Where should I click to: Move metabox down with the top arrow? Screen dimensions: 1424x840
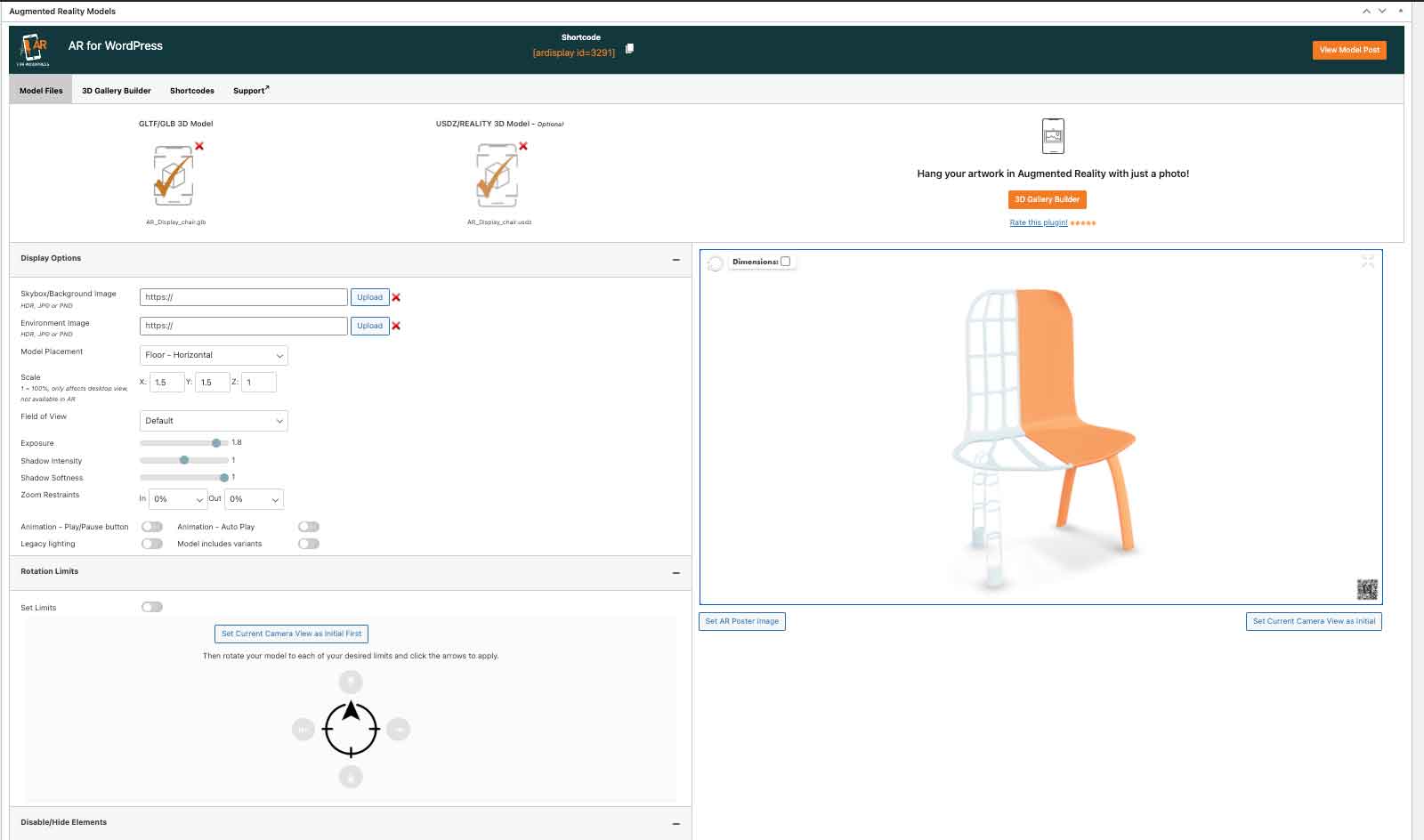[x=1382, y=11]
